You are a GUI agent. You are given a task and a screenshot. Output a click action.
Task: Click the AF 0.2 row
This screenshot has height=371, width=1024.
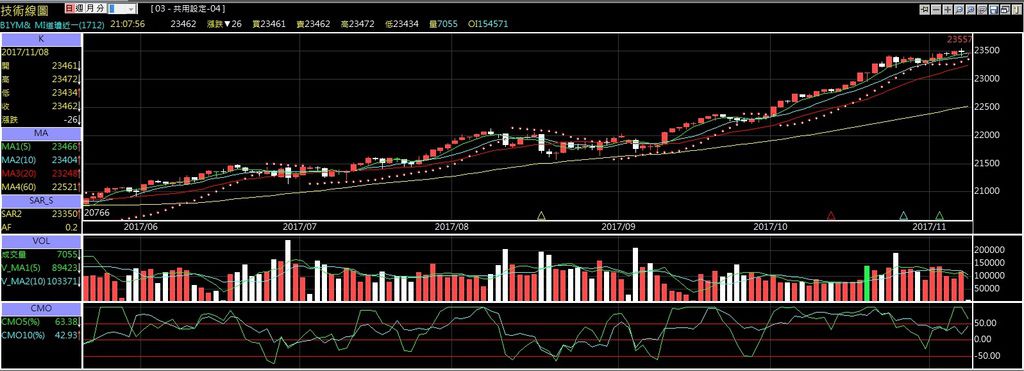40,227
